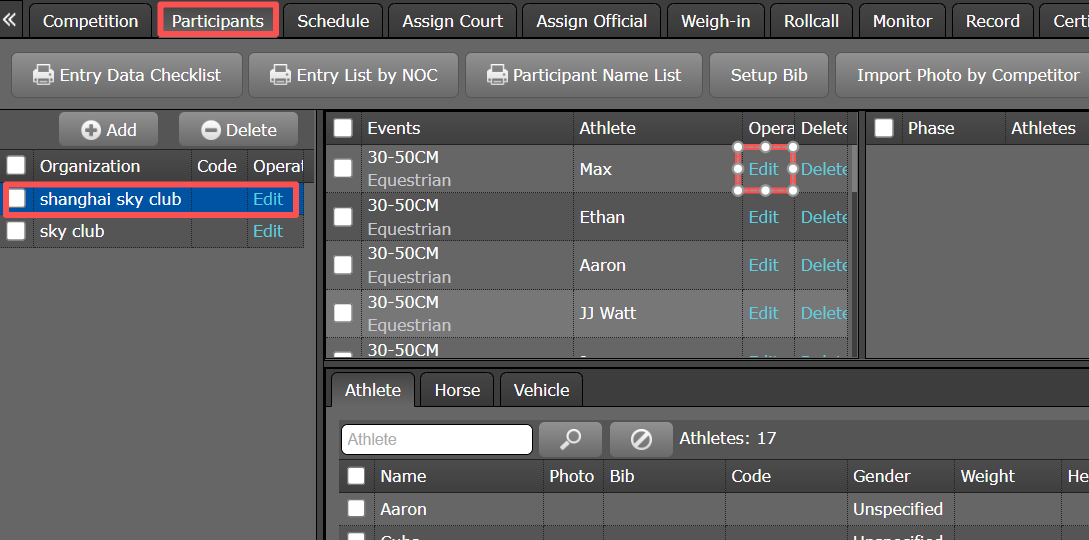
Task: Go to the Weigh-in tab
Action: [x=715, y=21]
